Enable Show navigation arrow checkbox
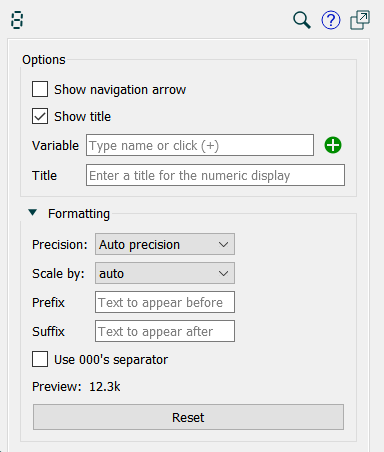 40,89
